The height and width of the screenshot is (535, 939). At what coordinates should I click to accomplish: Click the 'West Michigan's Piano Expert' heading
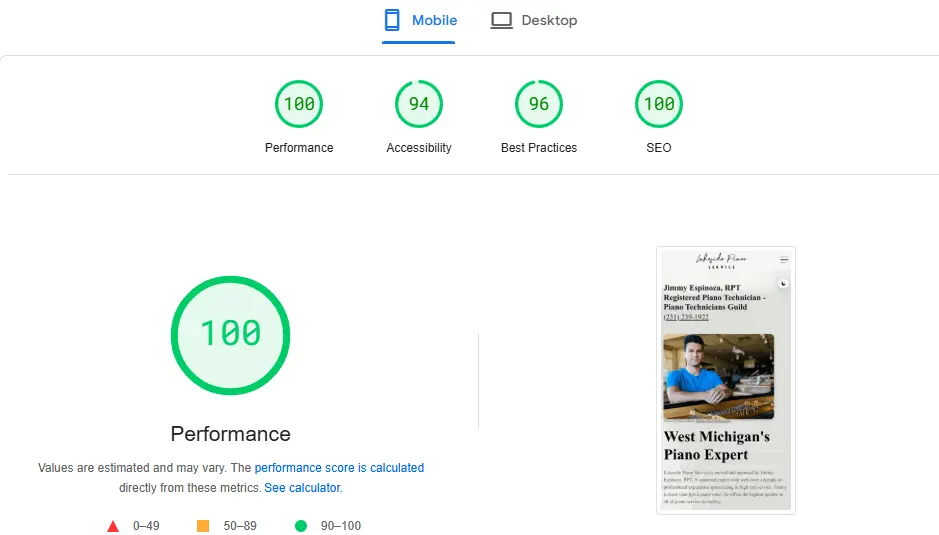point(716,445)
